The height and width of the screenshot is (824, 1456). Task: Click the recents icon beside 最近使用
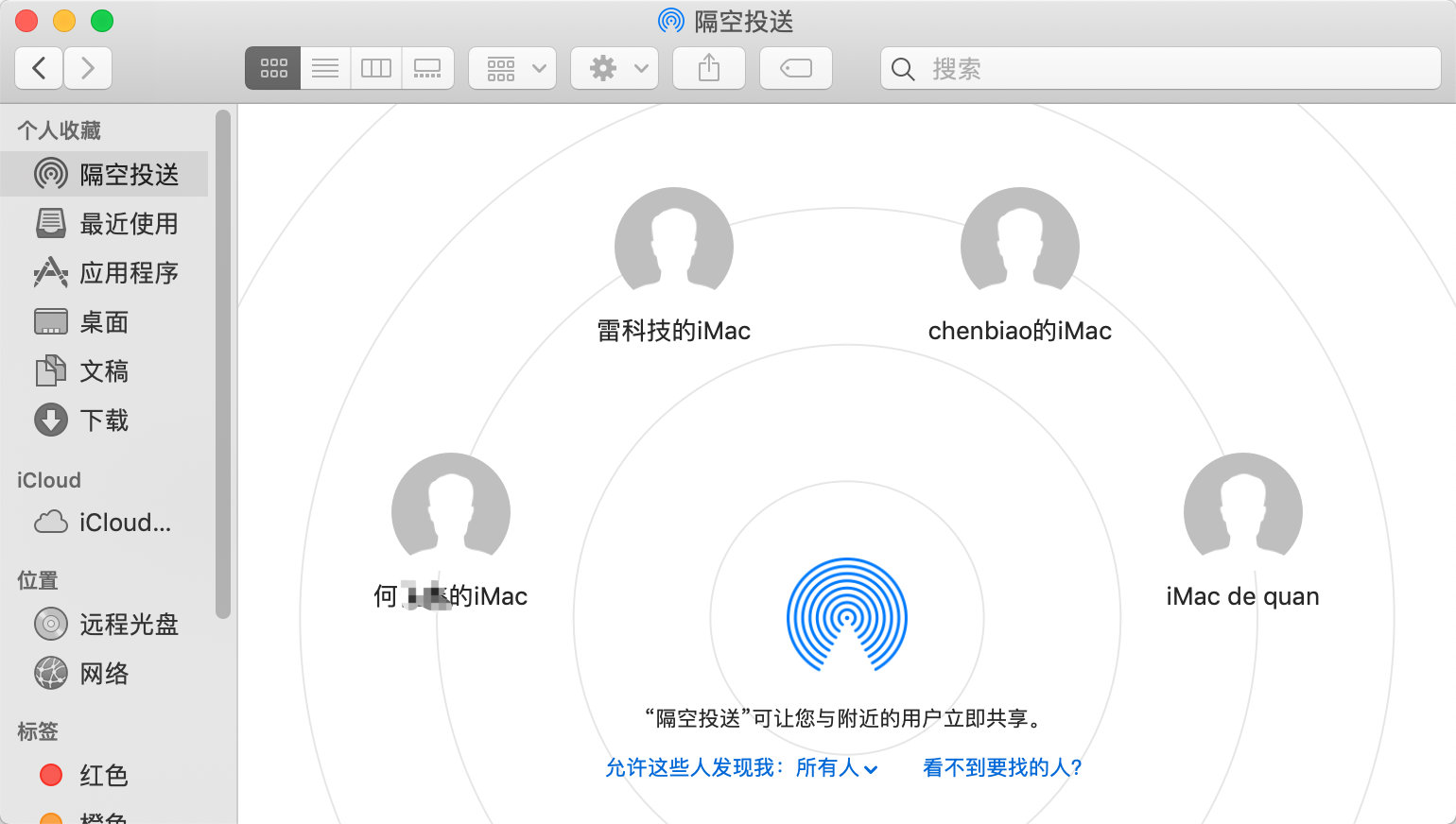click(x=51, y=223)
